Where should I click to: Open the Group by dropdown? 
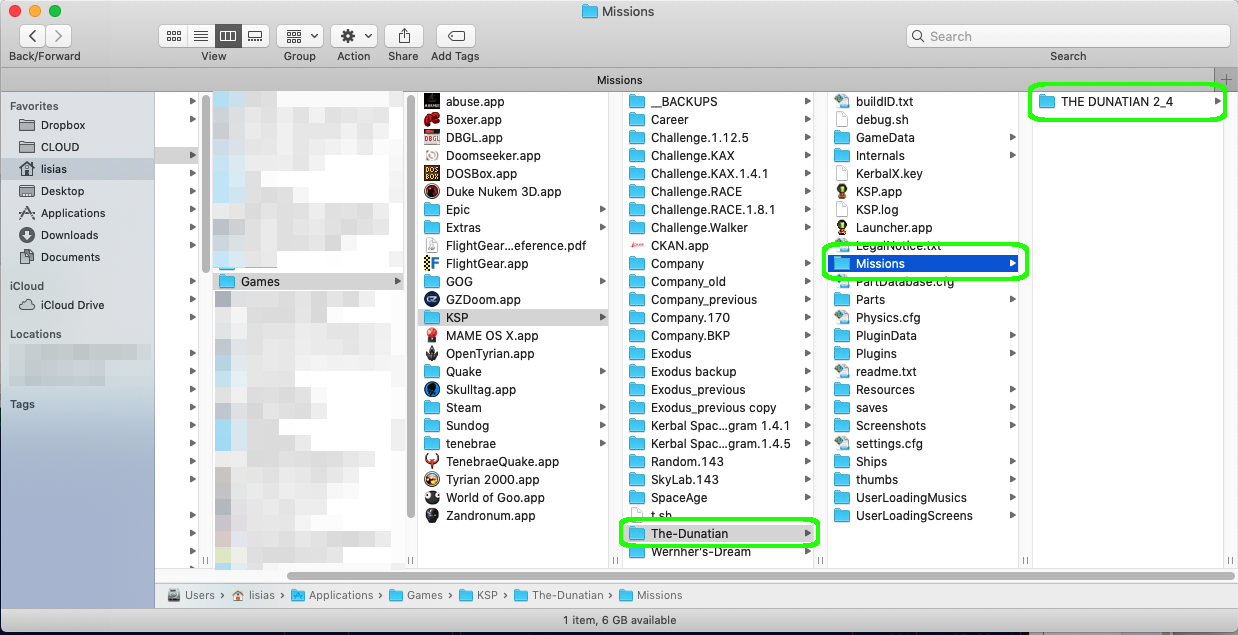click(x=299, y=36)
